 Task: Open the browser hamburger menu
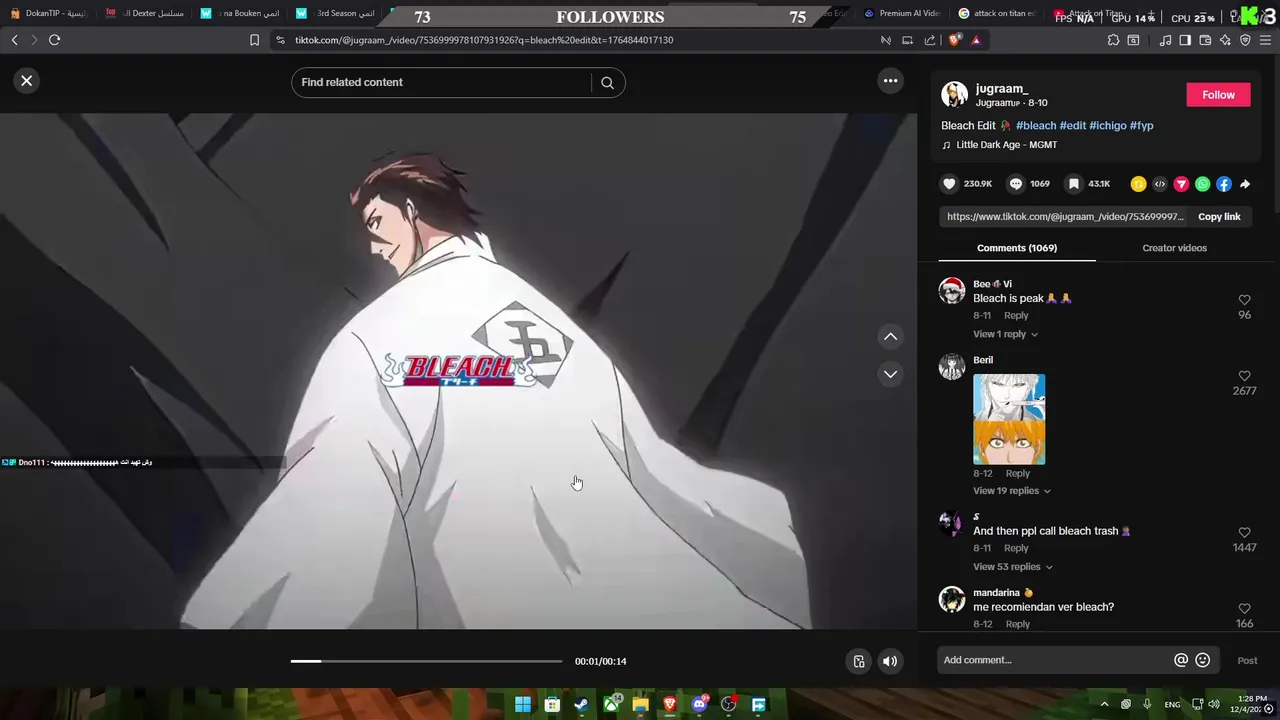click(1265, 40)
